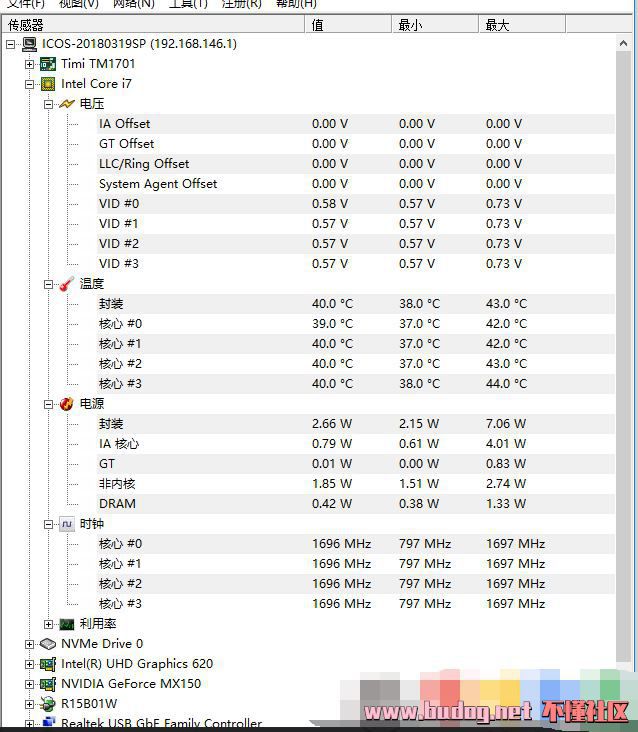Select the Intel Core i7 processor icon

(47, 84)
